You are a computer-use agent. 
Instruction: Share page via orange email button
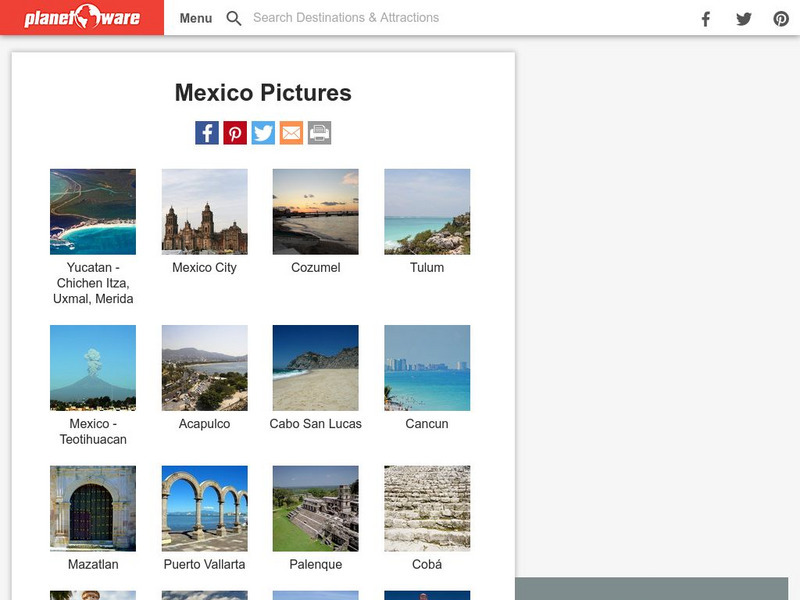tap(291, 133)
